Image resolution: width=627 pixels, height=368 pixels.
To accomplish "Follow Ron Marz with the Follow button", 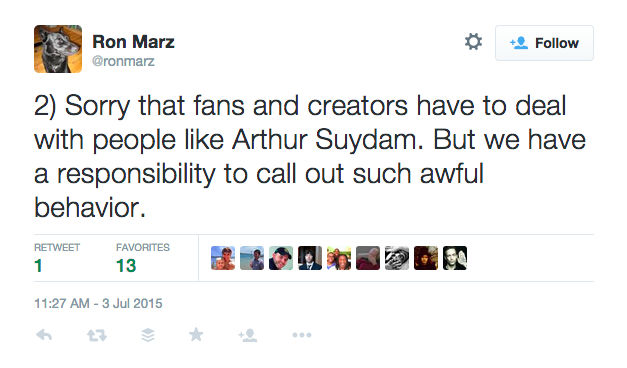I will click(x=544, y=43).
